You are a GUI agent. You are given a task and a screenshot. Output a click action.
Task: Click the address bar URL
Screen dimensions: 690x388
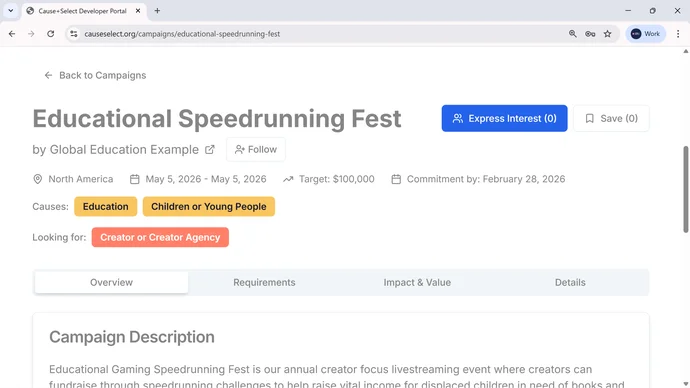[x=182, y=34]
